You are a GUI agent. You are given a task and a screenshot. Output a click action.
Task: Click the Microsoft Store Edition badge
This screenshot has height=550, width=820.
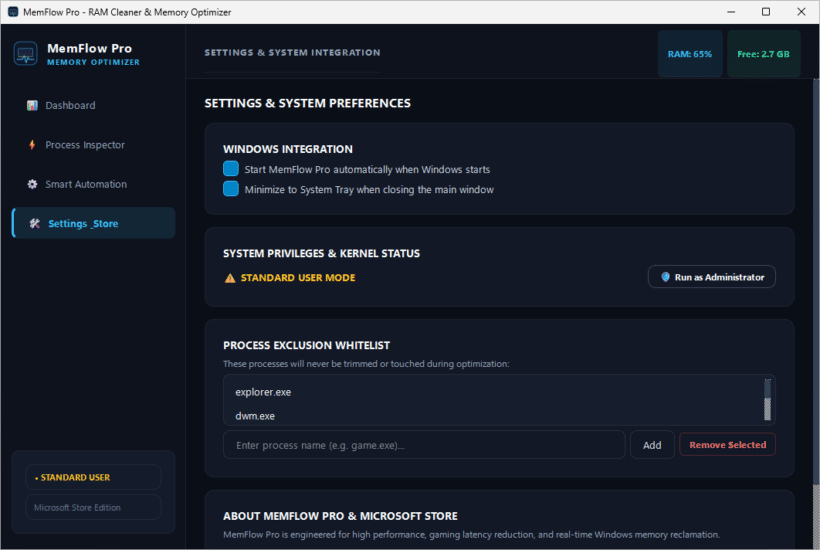[x=93, y=507]
